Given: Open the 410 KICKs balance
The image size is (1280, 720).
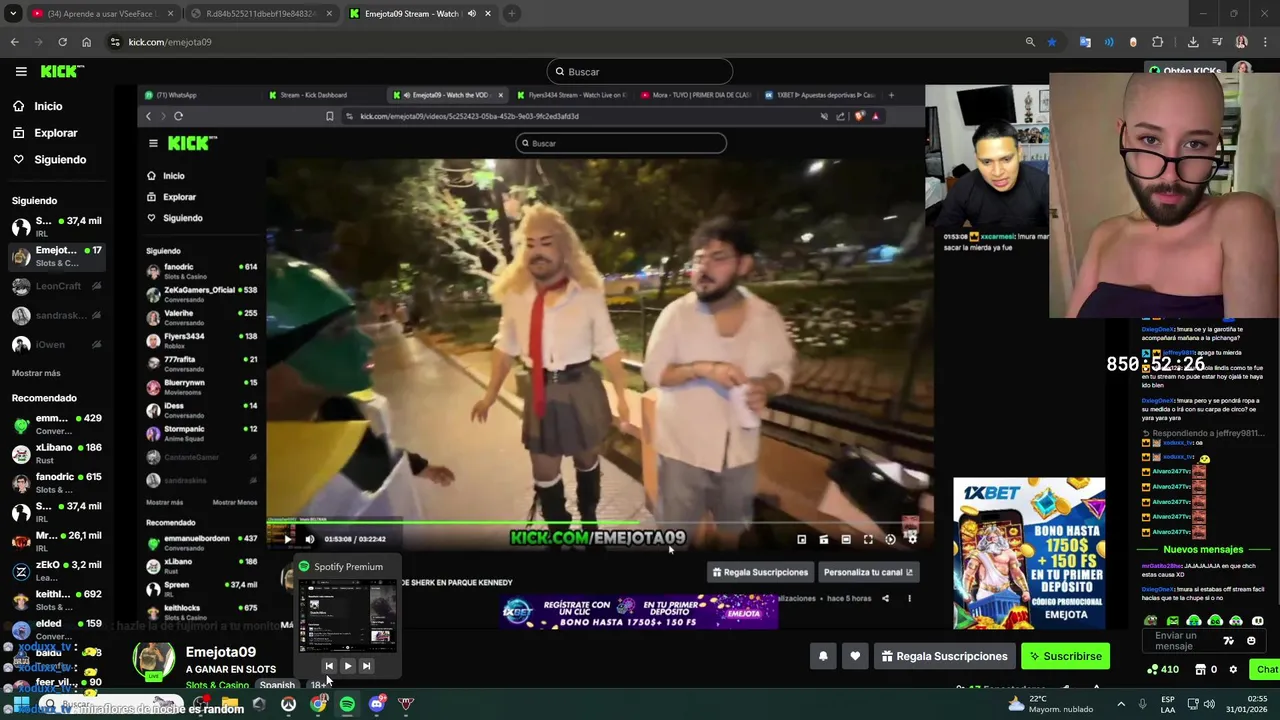Looking at the screenshot, I should click(1162, 670).
